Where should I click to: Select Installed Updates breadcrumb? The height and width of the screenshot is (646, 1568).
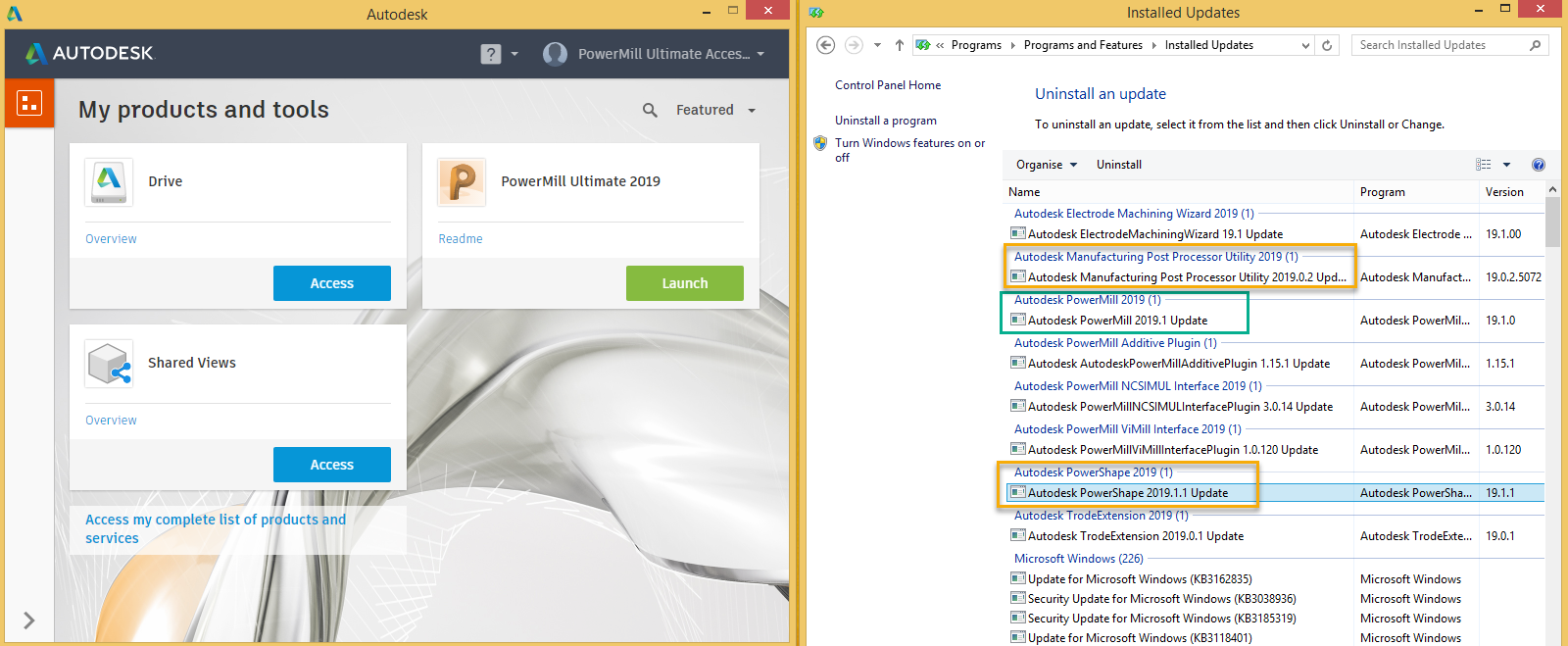1208,45
